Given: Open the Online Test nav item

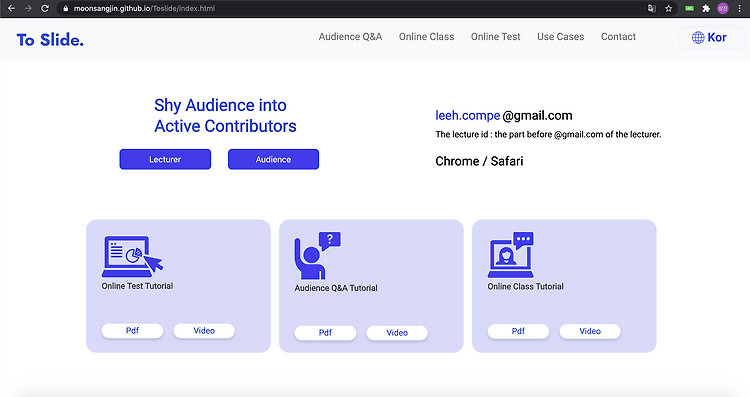Looking at the screenshot, I should pyautogui.click(x=496, y=37).
